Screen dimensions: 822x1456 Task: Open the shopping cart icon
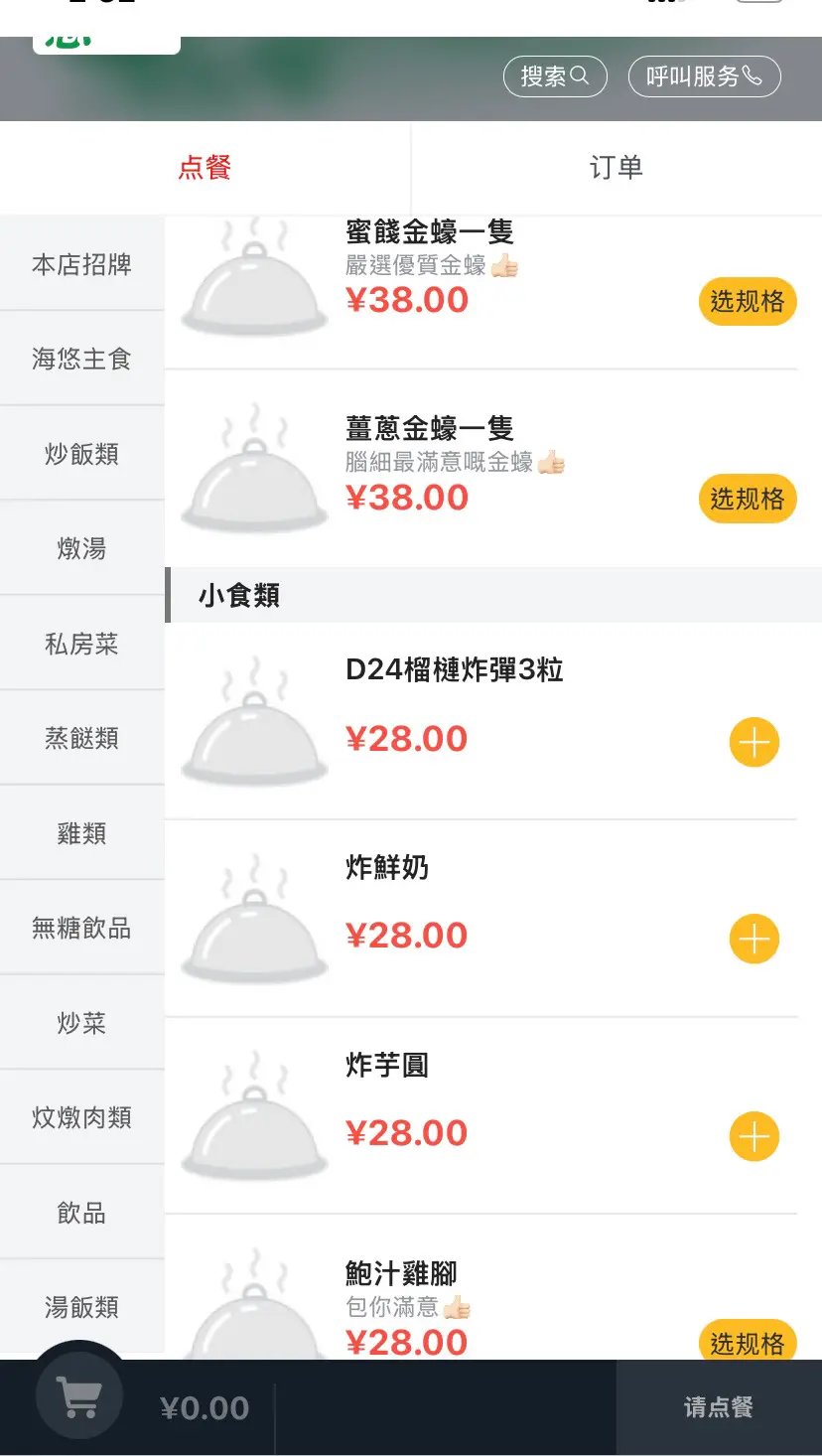tap(79, 1397)
